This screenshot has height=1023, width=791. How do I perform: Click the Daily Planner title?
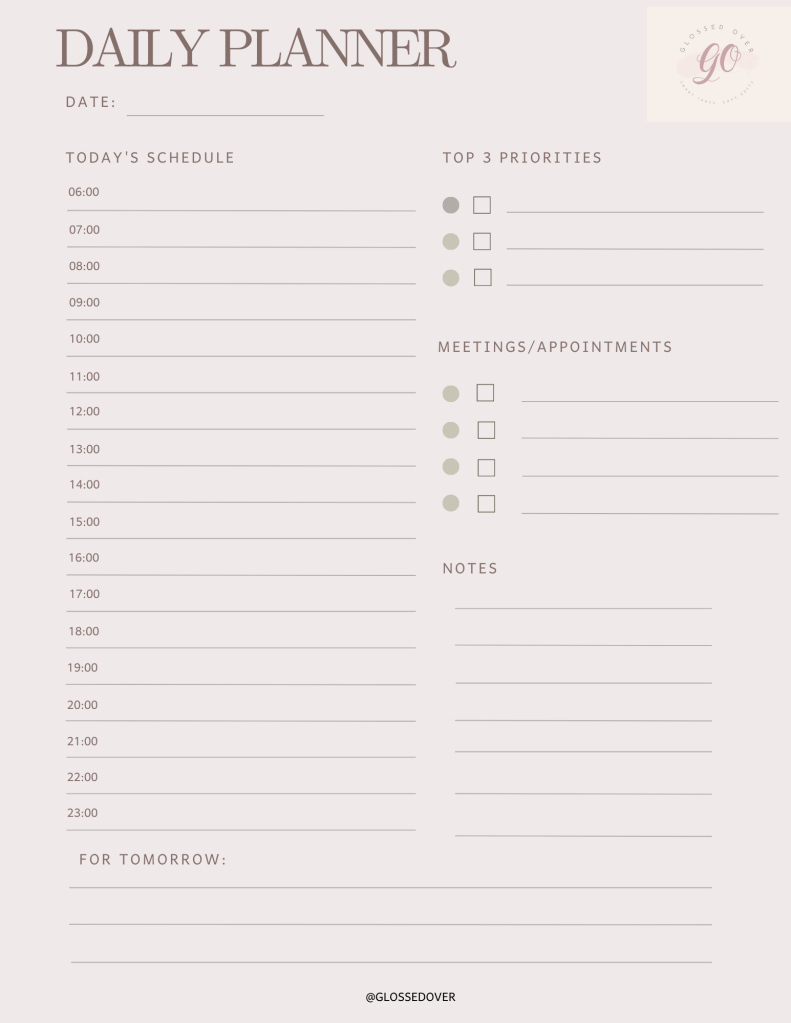pyautogui.click(x=256, y=50)
